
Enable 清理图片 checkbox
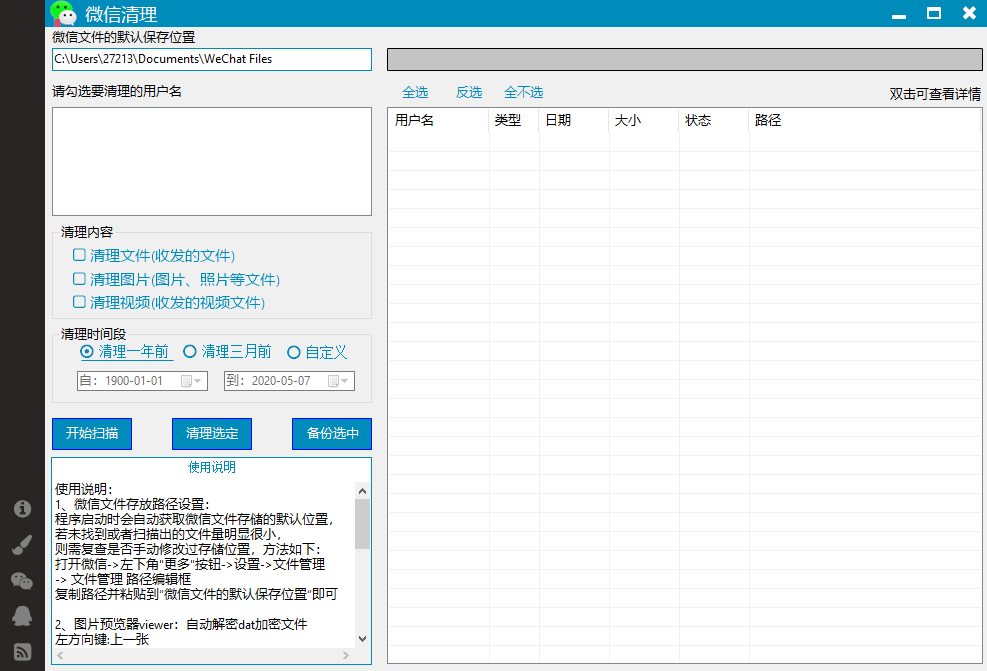click(79, 279)
